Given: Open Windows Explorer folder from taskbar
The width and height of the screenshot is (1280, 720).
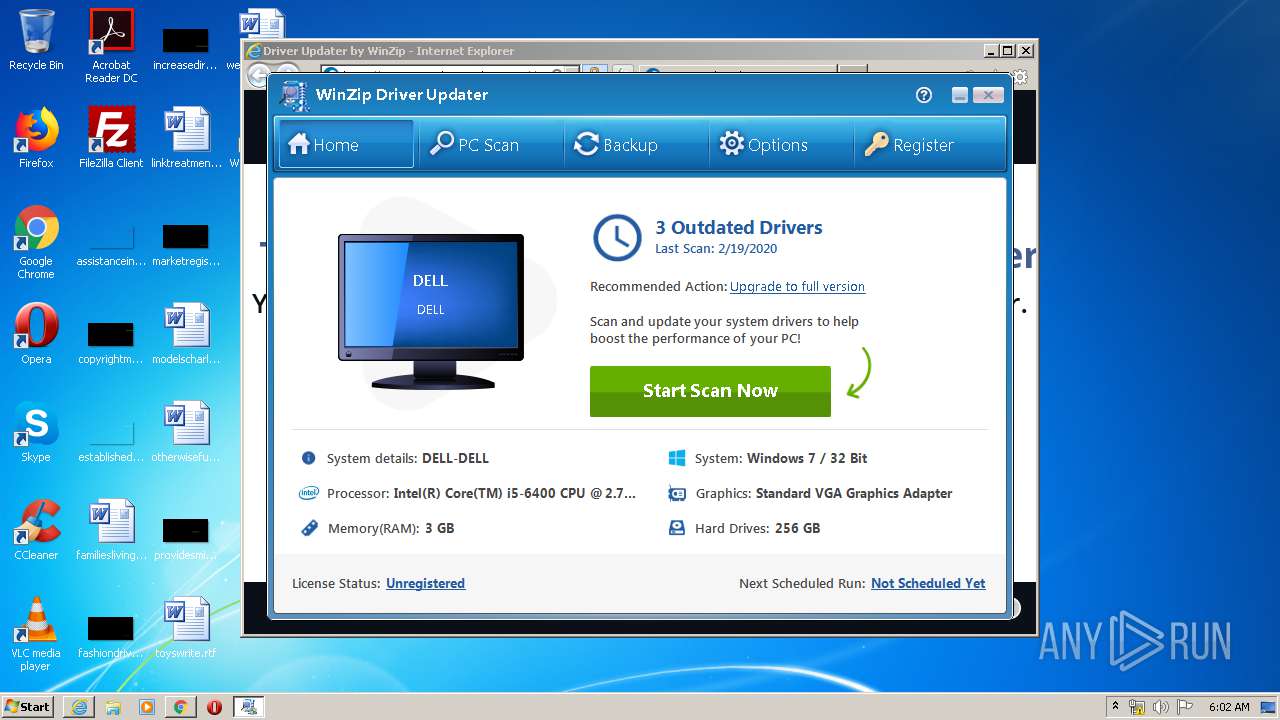Looking at the screenshot, I should click(x=113, y=707).
